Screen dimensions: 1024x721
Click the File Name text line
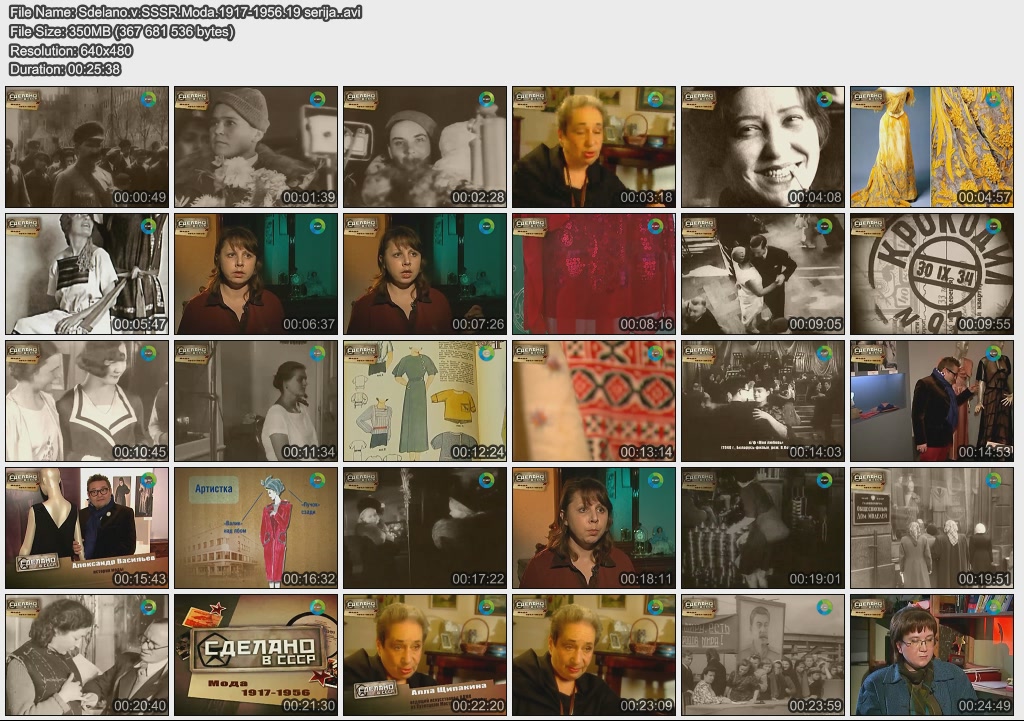tap(185, 13)
